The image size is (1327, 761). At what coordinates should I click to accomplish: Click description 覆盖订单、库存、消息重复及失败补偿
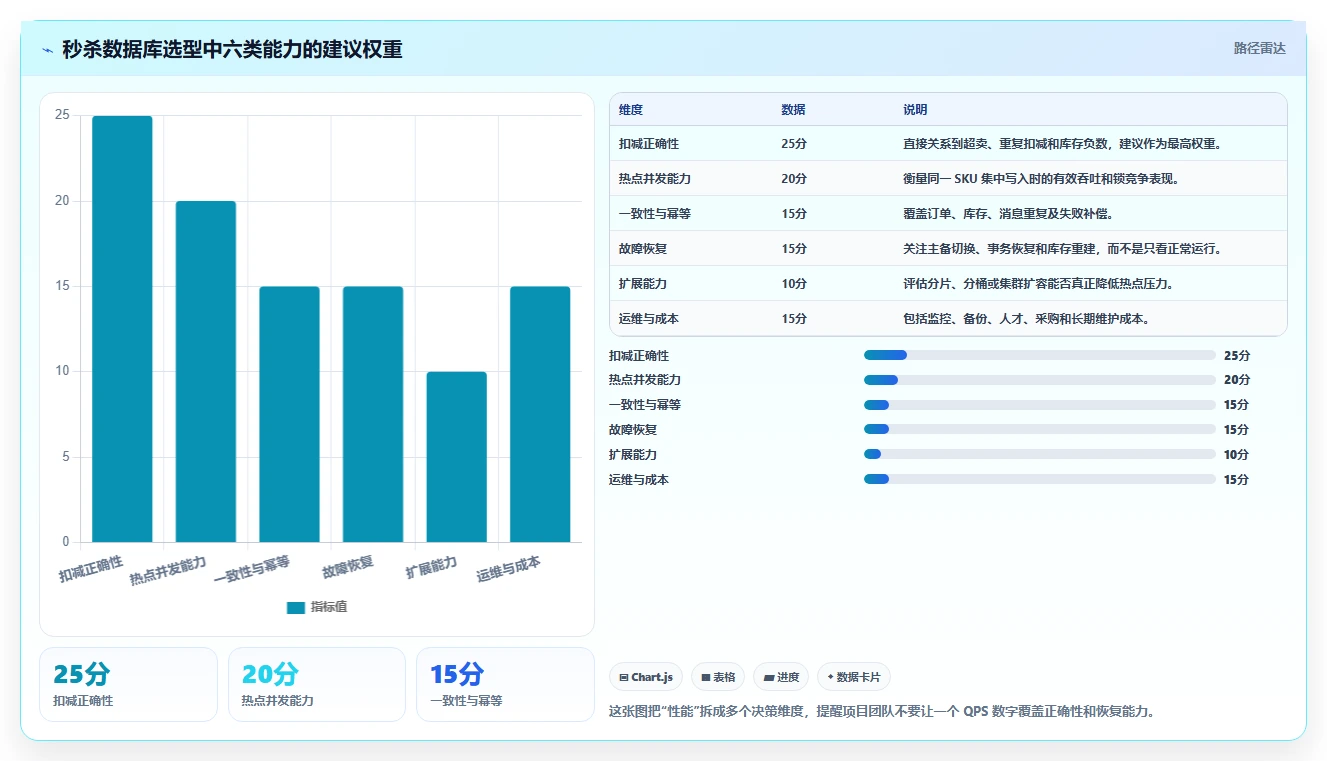coord(1008,214)
